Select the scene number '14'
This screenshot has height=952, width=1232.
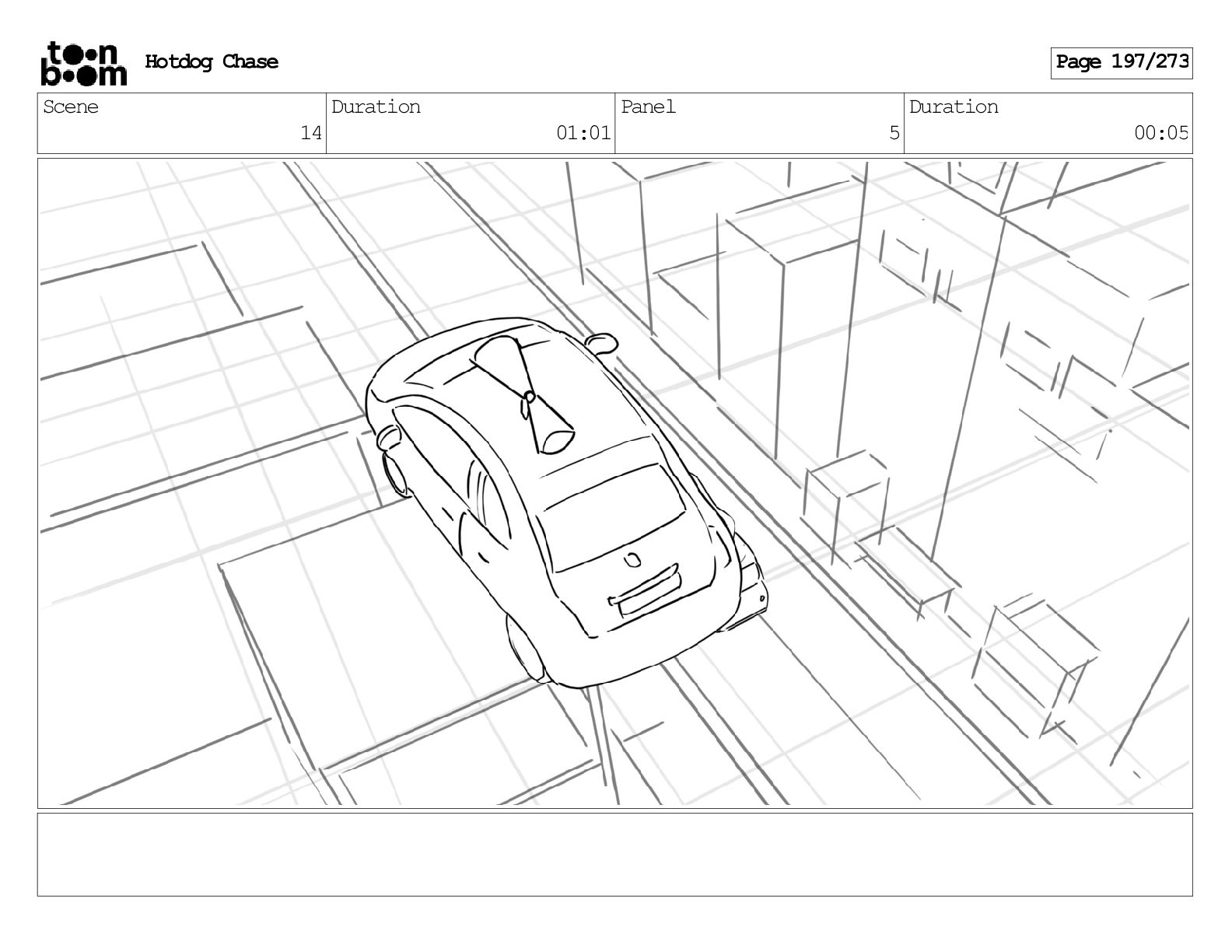[x=311, y=133]
